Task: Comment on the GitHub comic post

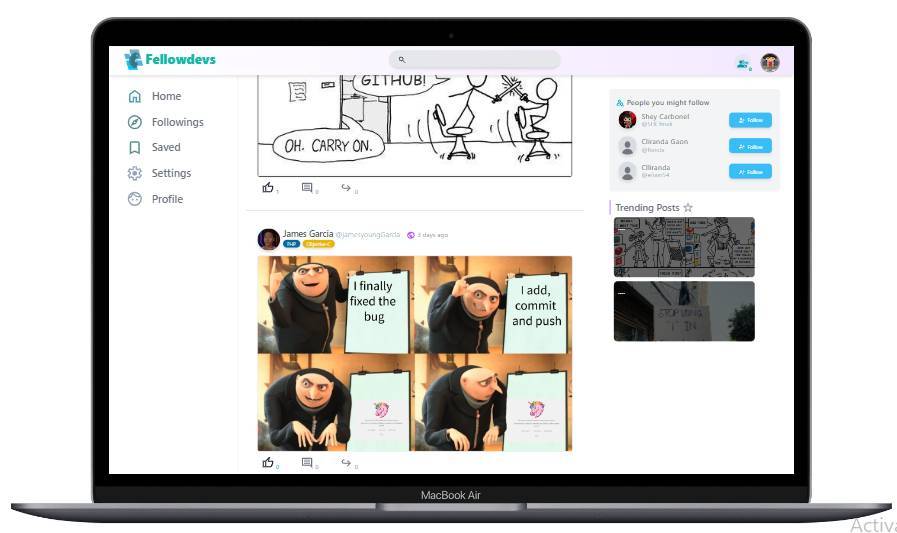Action: tap(307, 188)
